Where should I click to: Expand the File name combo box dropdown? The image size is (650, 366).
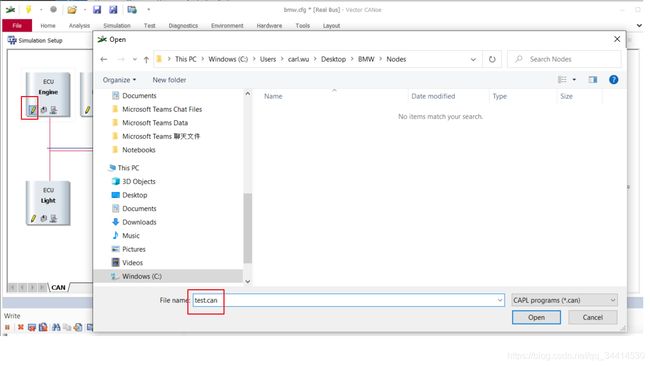500,300
